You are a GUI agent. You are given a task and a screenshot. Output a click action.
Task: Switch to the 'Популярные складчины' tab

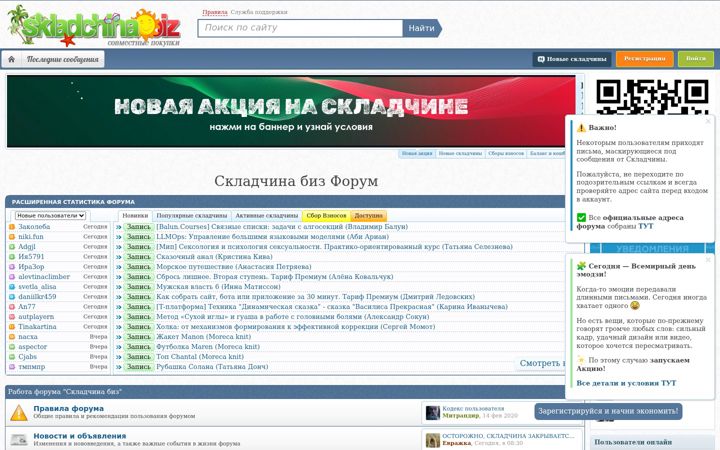pyautogui.click(x=191, y=215)
